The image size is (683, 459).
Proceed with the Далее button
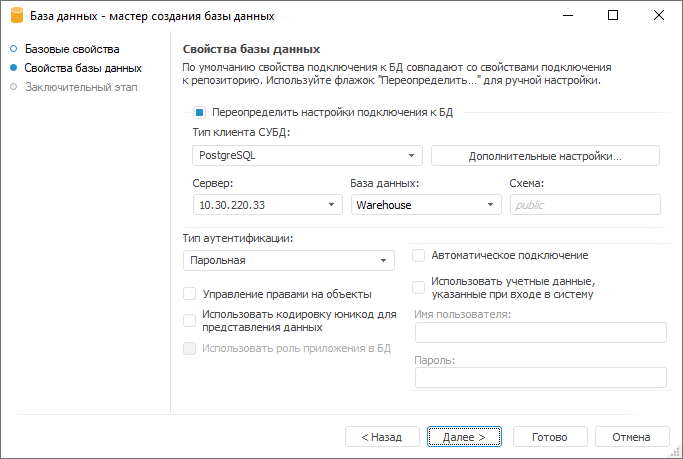[x=464, y=437]
